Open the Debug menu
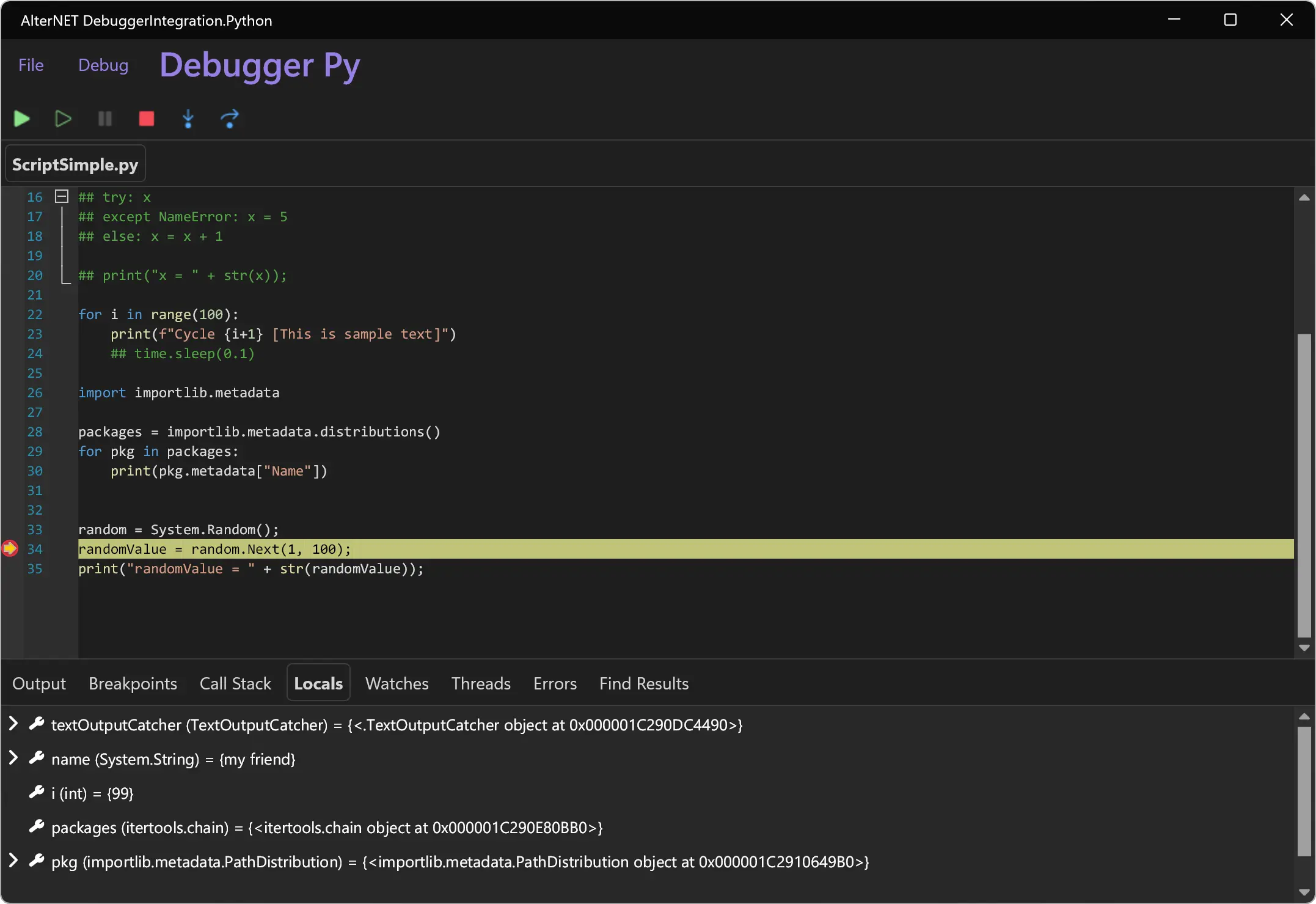 103,65
